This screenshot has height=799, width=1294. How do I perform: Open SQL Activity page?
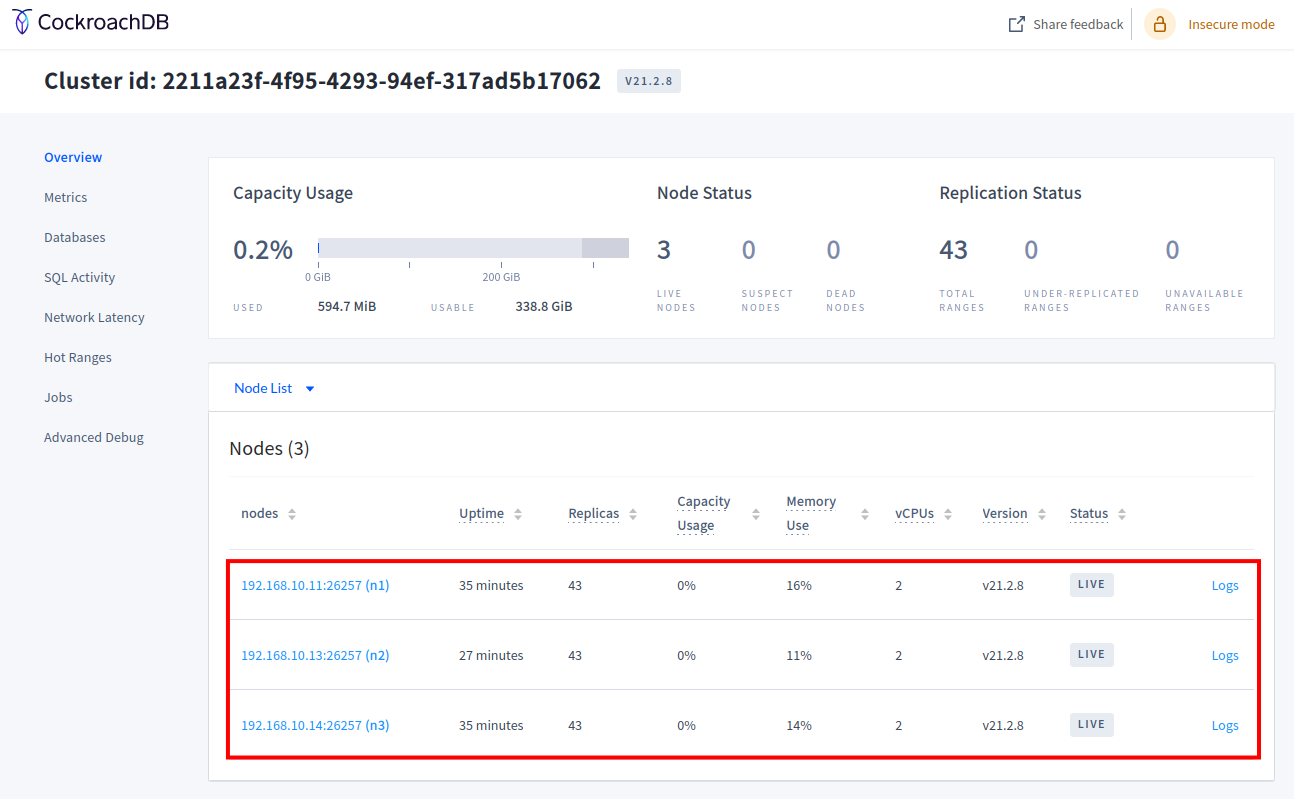(80, 277)
